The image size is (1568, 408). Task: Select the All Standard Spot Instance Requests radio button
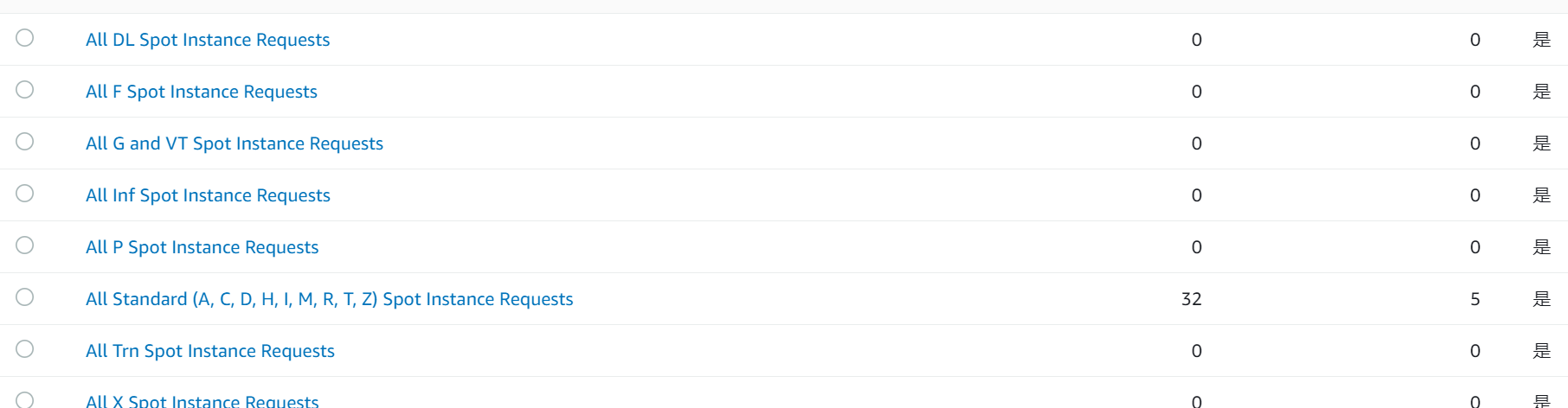pos(25,297)
